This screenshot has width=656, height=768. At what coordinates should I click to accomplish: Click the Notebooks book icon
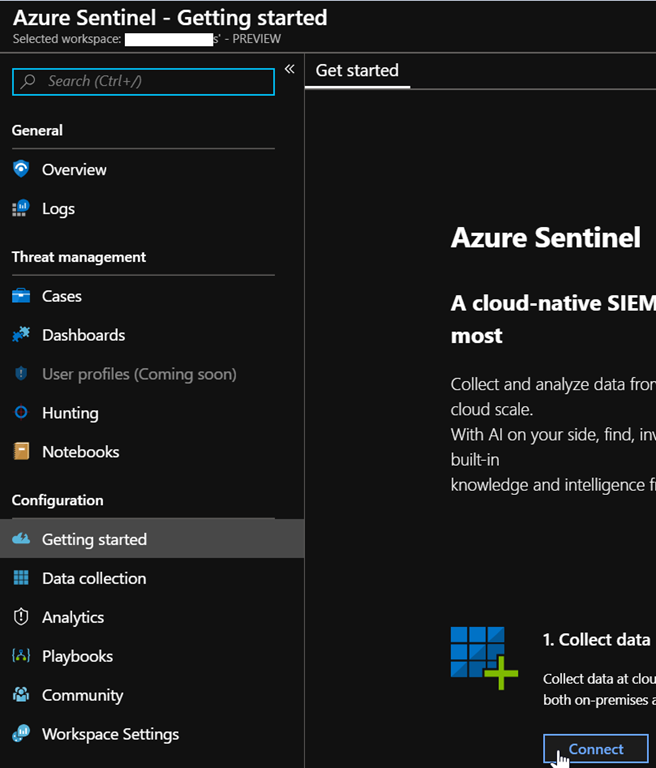(21, 452)
